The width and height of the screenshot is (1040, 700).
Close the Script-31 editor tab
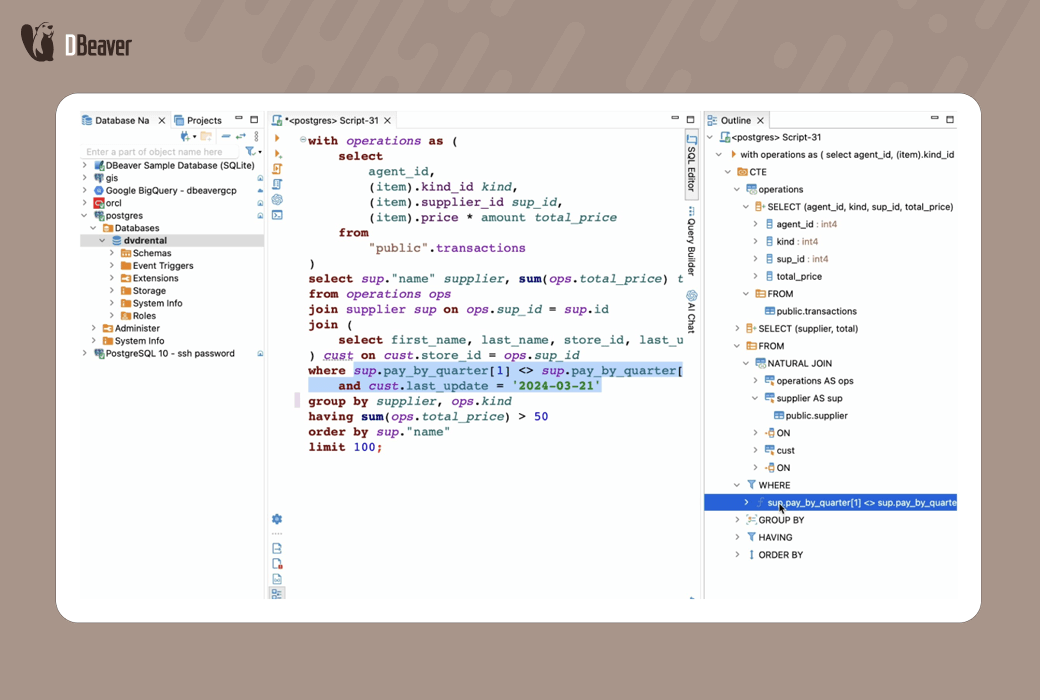[x=389, y=120]
